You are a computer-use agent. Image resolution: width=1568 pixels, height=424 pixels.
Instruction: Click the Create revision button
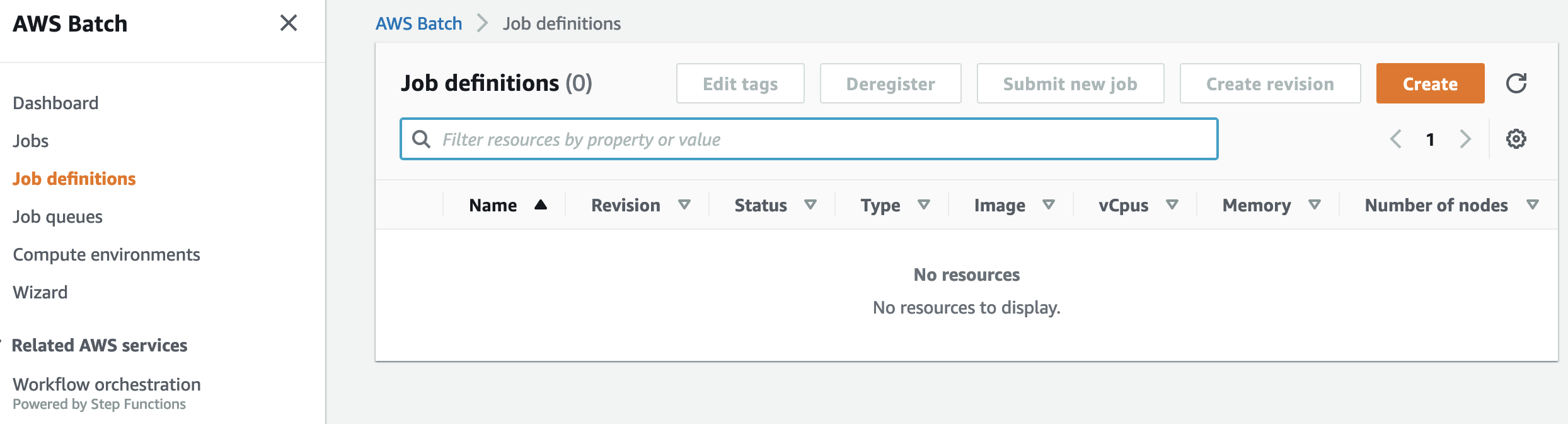coord(1270,83)
